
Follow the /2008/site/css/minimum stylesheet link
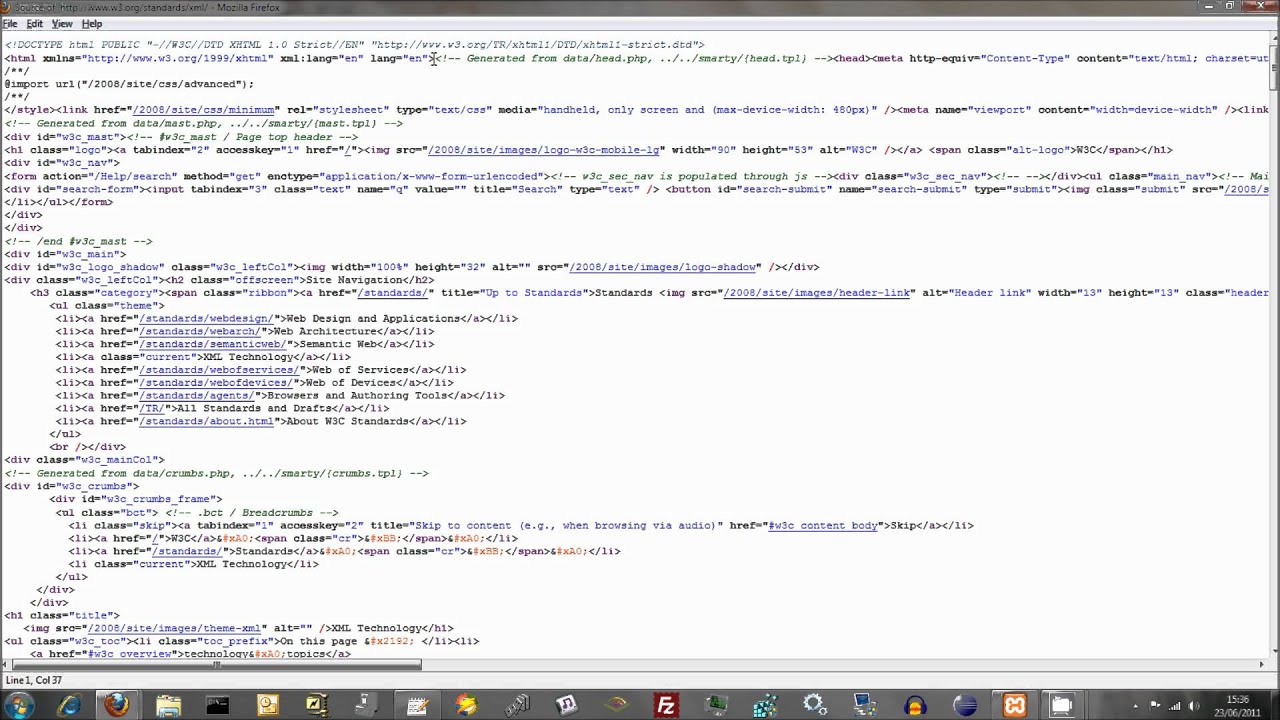pos(204,110)
